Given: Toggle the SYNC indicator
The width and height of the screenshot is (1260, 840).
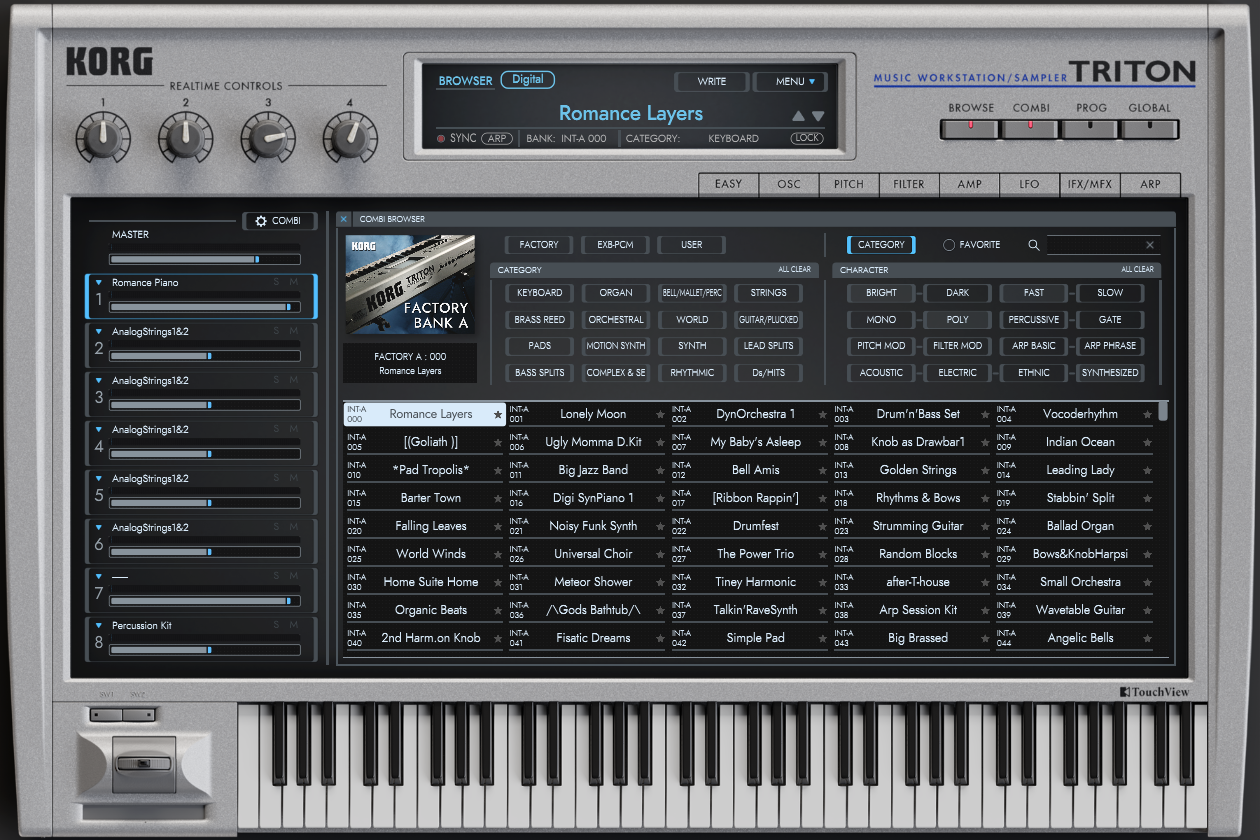Looking at the screenshot, I should click(x=441, y=139).
